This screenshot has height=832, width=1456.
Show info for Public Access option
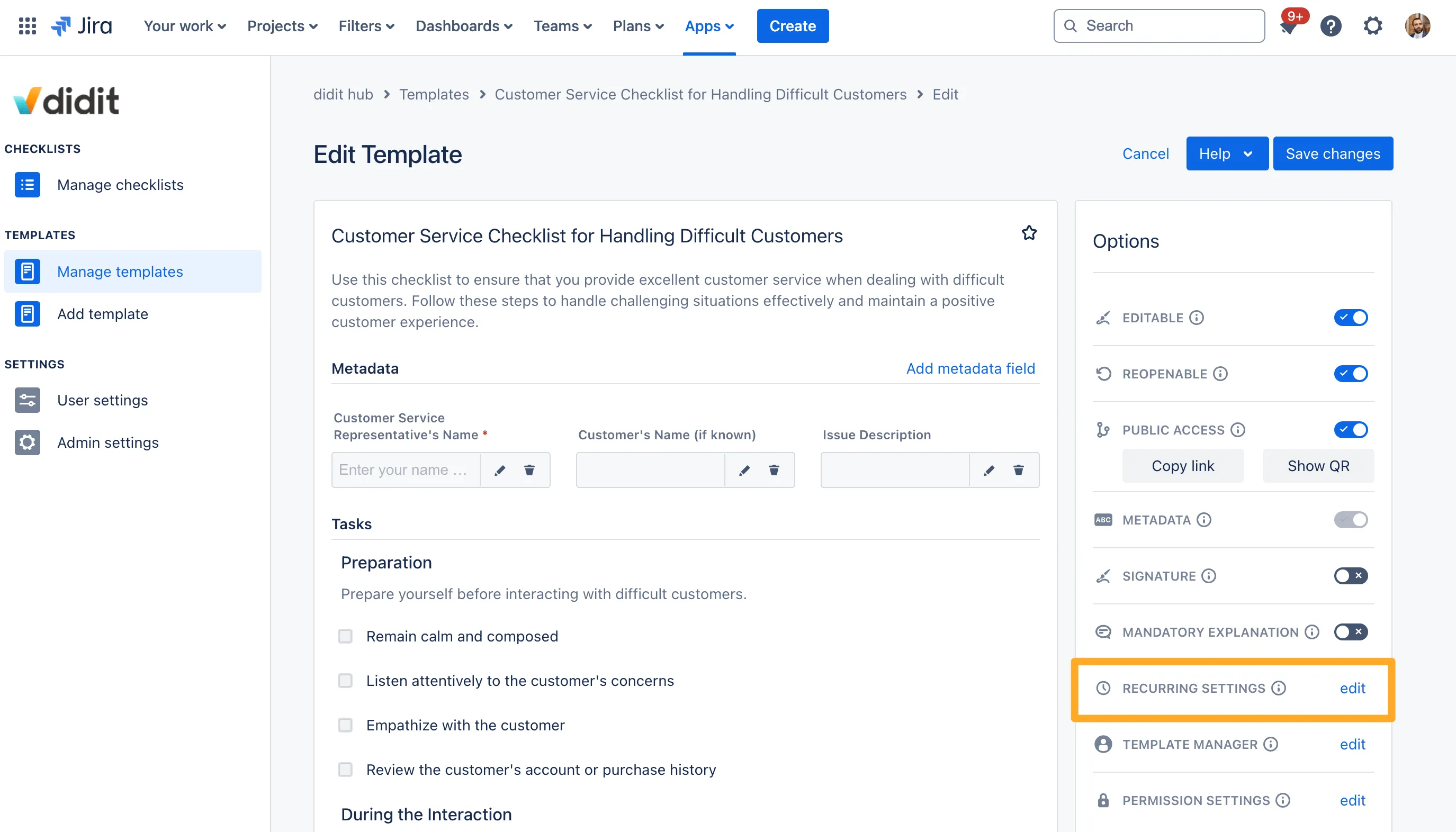coord(1238,430)
